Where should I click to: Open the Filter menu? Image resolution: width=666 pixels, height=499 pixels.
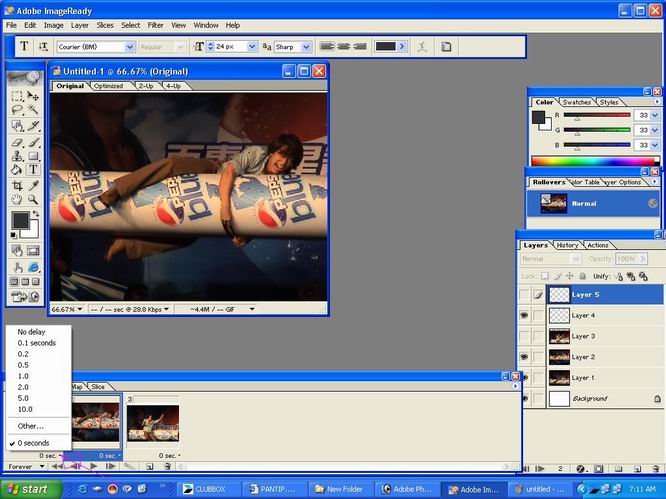pyautogui.click(x=155, y=25)
